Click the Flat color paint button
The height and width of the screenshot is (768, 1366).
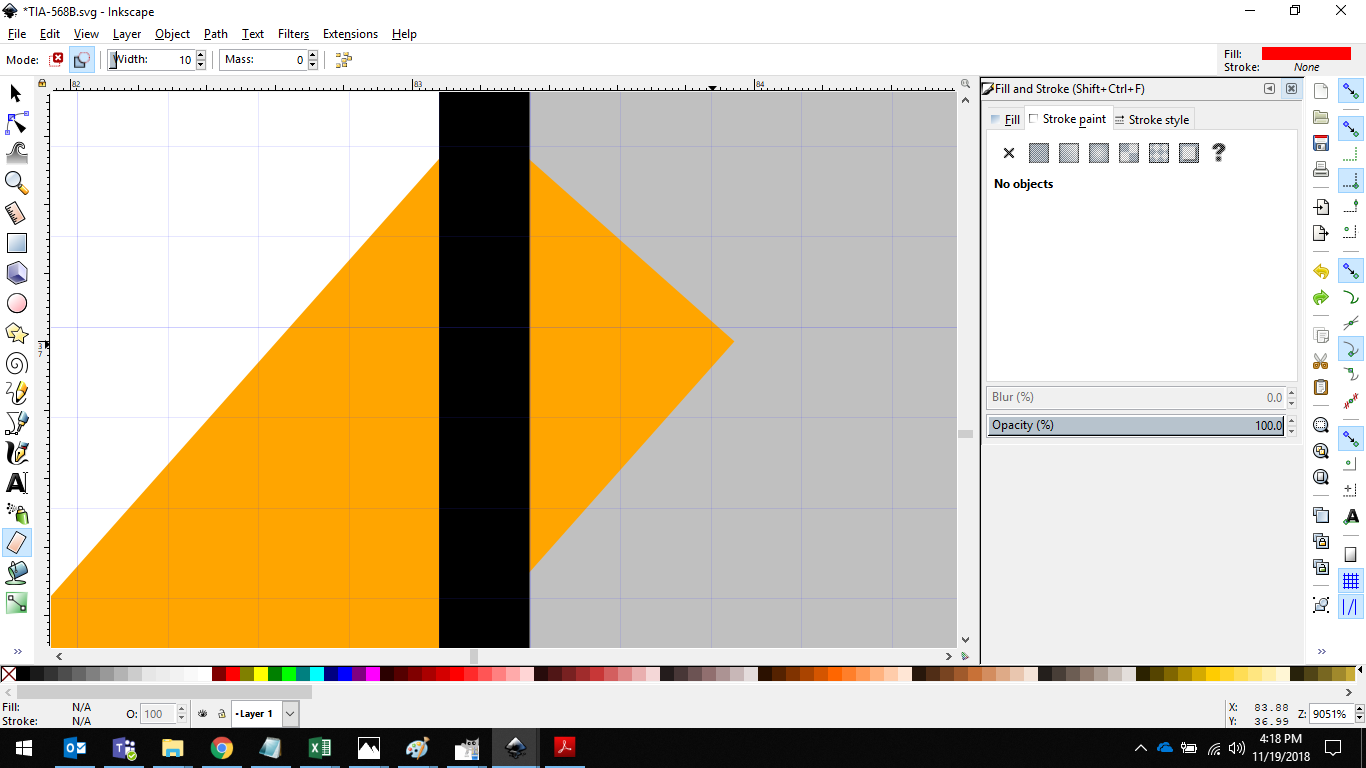coord(1039,153)
